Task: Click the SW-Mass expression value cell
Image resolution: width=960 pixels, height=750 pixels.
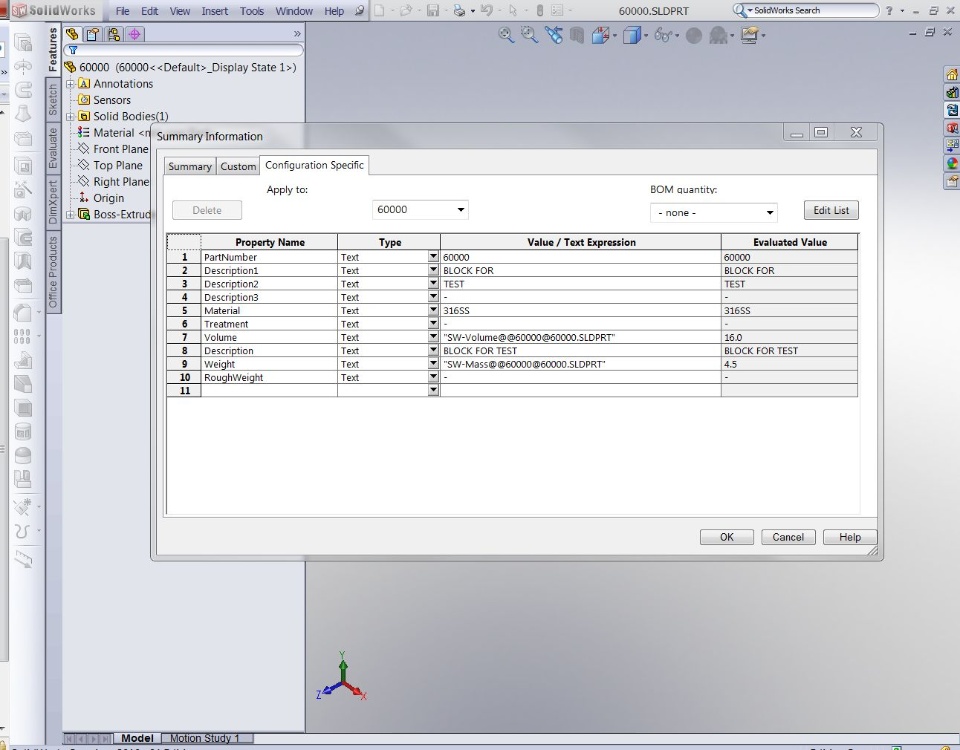Action: pos(580,364)
